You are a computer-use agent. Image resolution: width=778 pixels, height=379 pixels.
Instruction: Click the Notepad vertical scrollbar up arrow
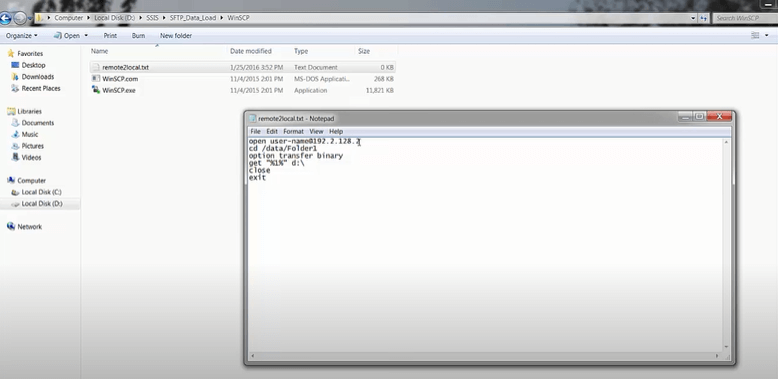click(x=726, y=142)
